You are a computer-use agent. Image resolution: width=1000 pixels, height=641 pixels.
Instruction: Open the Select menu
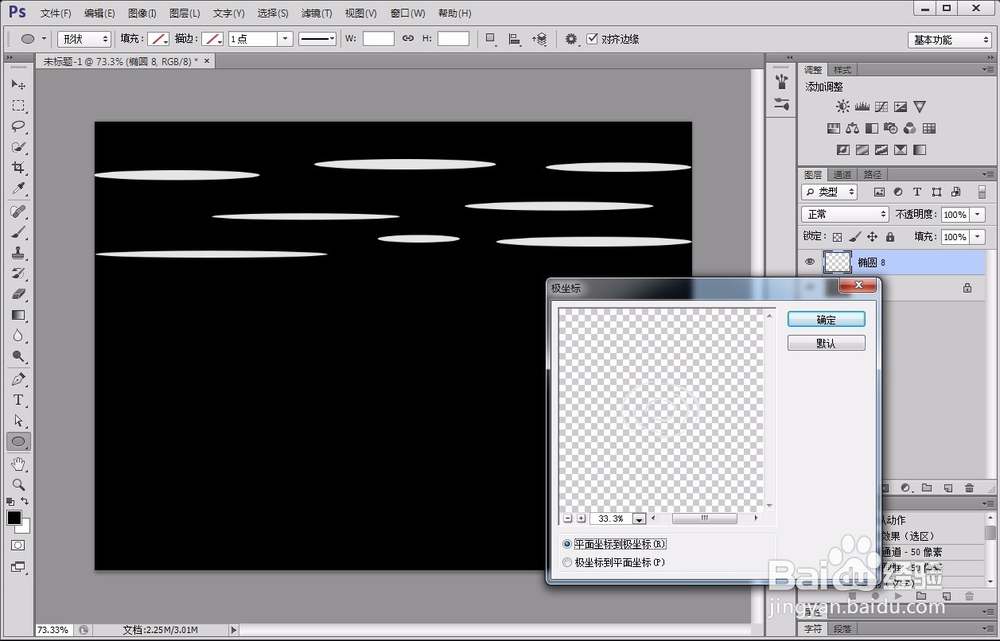(273, 13)
